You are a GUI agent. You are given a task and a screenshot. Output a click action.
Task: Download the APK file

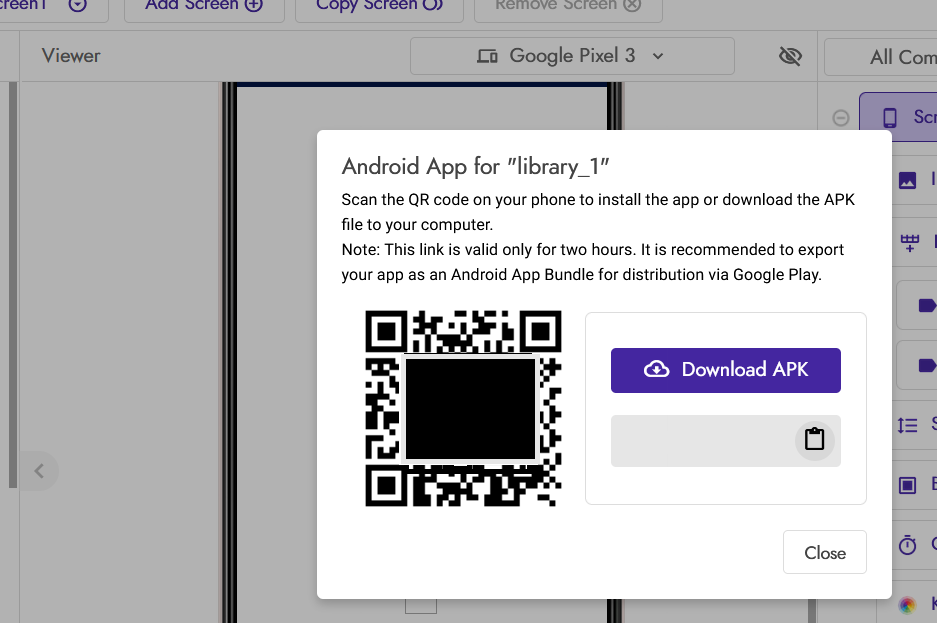click(x=725, y=370)
